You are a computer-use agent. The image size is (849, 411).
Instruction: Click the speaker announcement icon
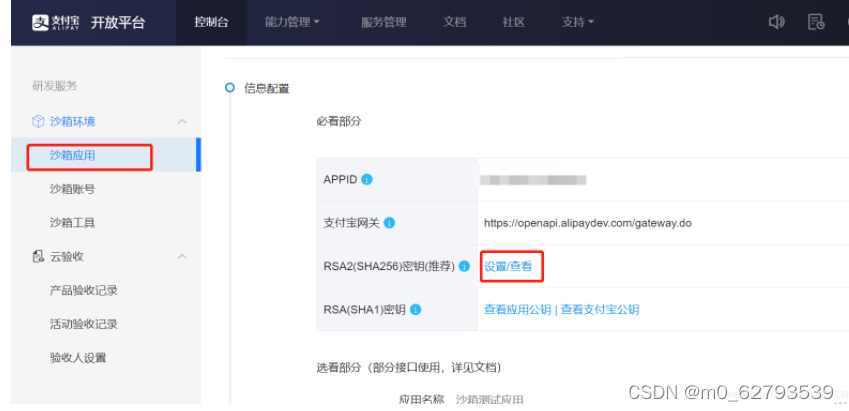coord(776,22)
